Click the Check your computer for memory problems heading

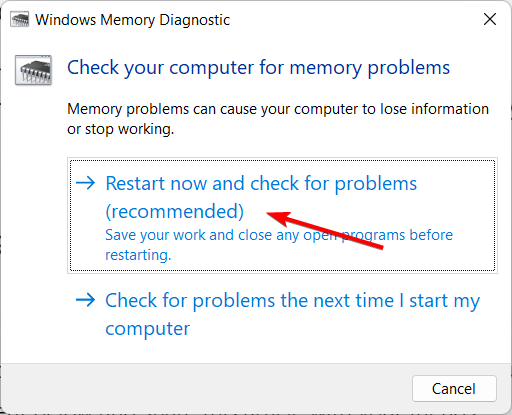(258, 68)
